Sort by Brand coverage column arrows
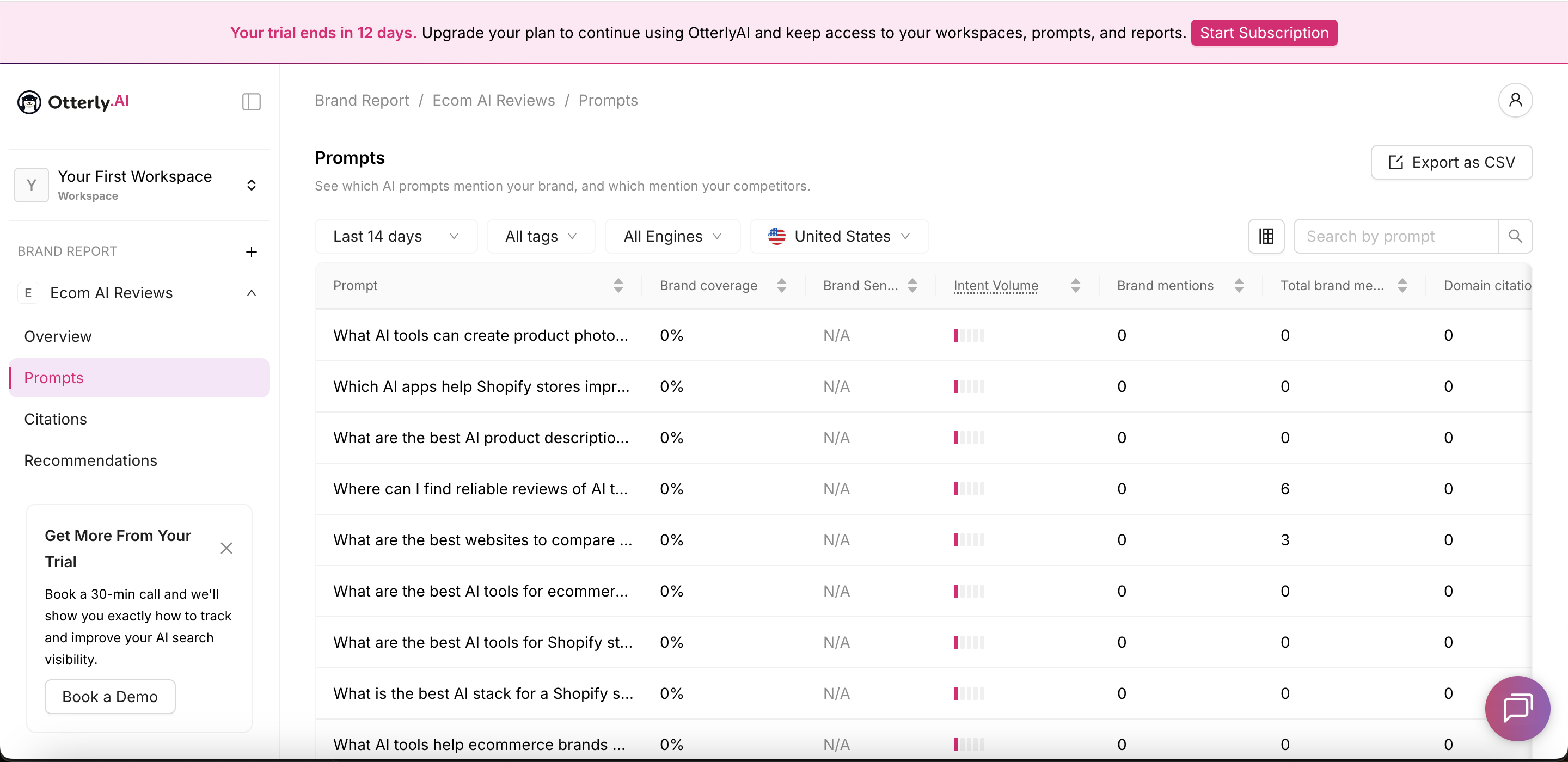The image size is (1568, 762). coord(782,285)
